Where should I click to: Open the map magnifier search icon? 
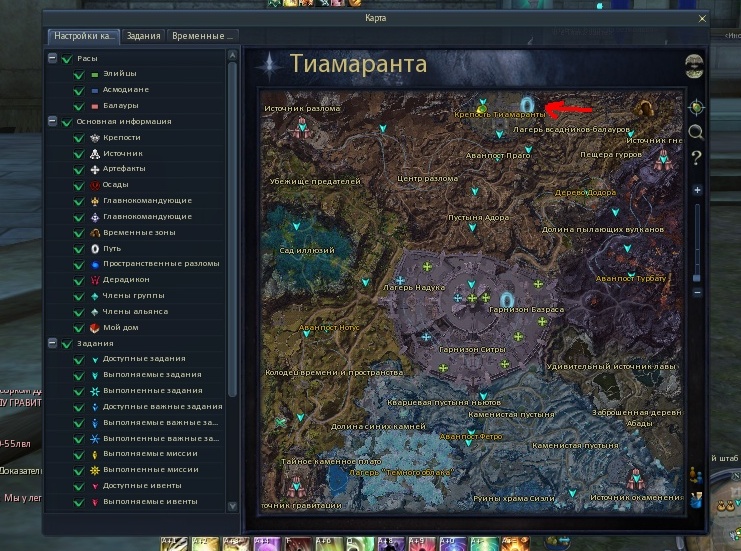696,132
